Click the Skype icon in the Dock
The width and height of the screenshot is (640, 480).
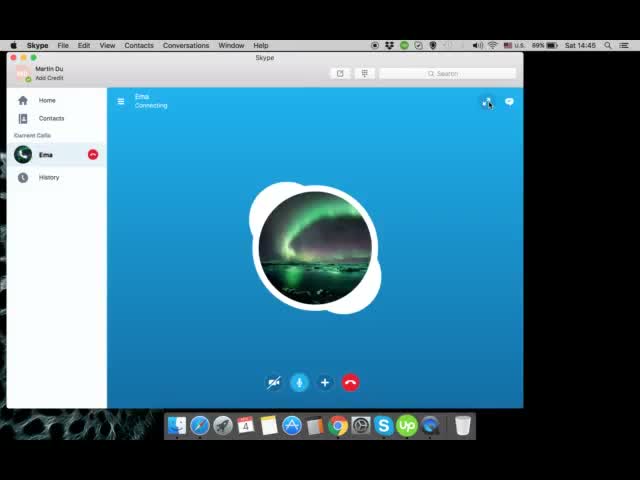[x=384, y=426]
